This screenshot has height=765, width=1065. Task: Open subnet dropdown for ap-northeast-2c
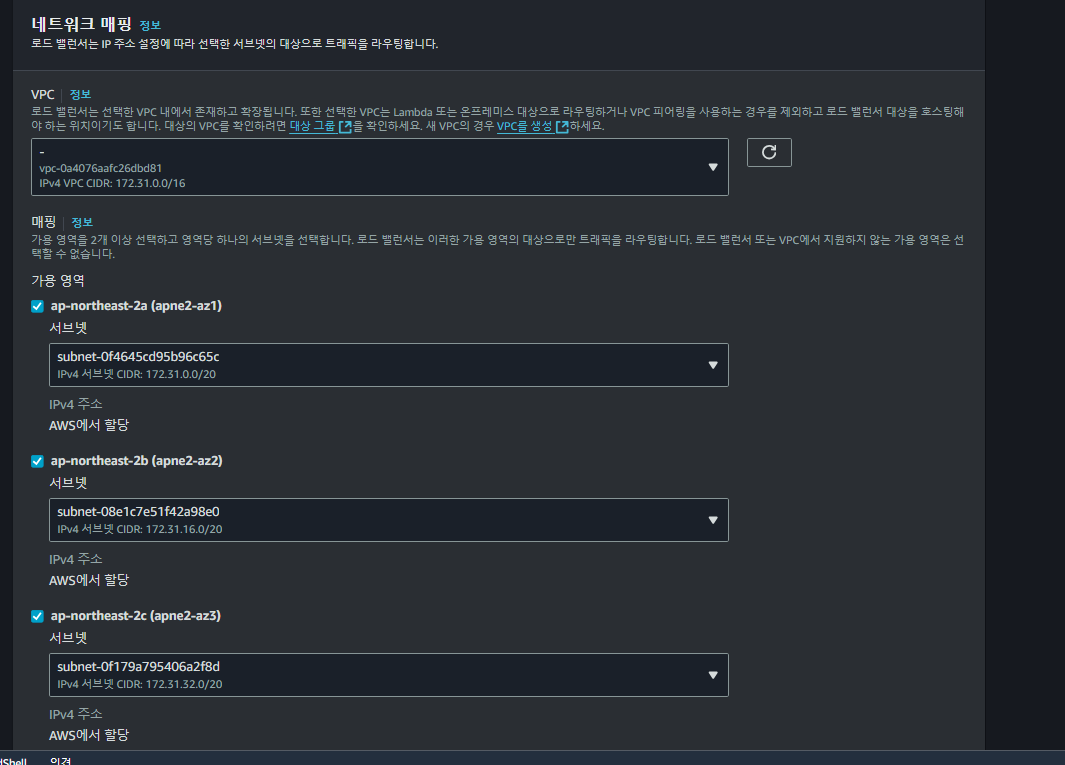pos(389,675)
